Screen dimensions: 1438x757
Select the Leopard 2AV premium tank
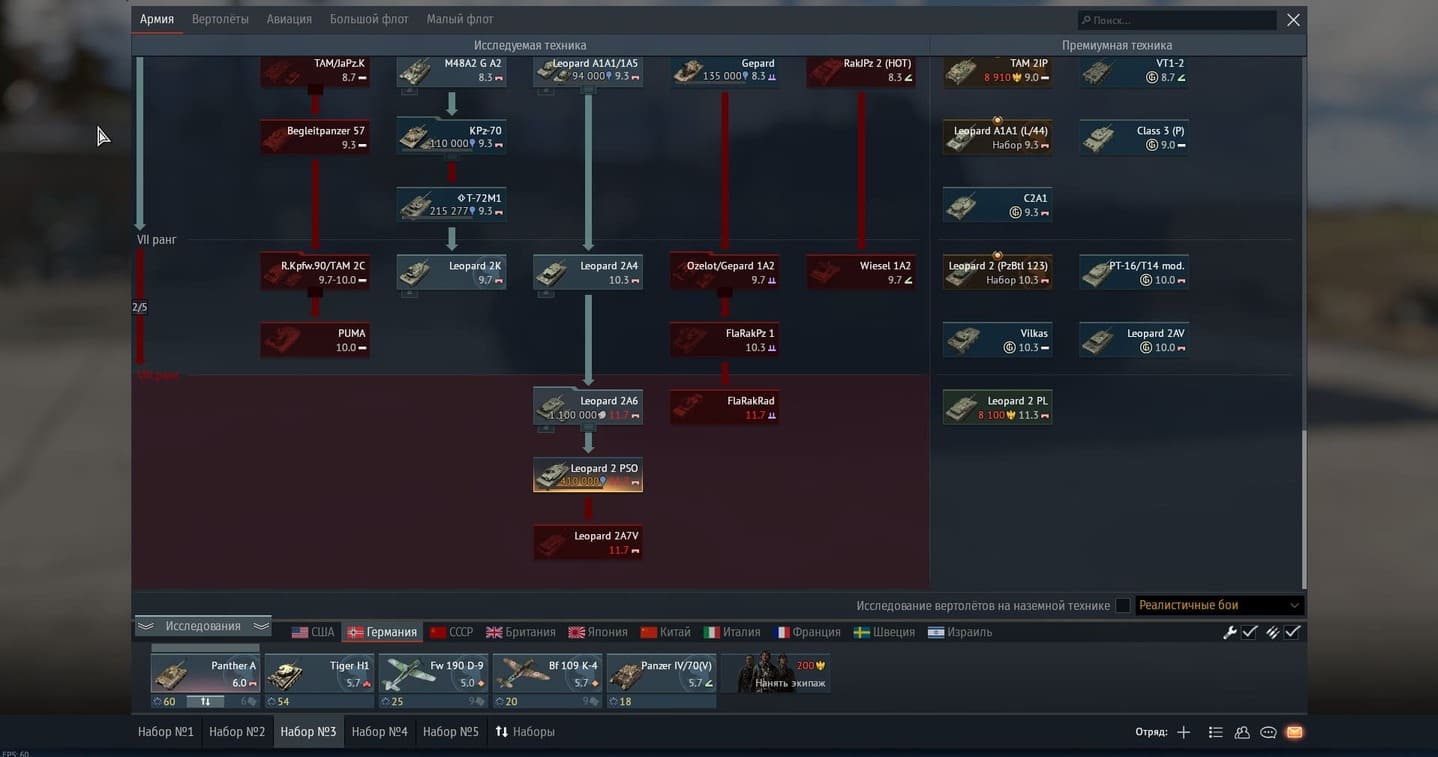point(1134,340)
